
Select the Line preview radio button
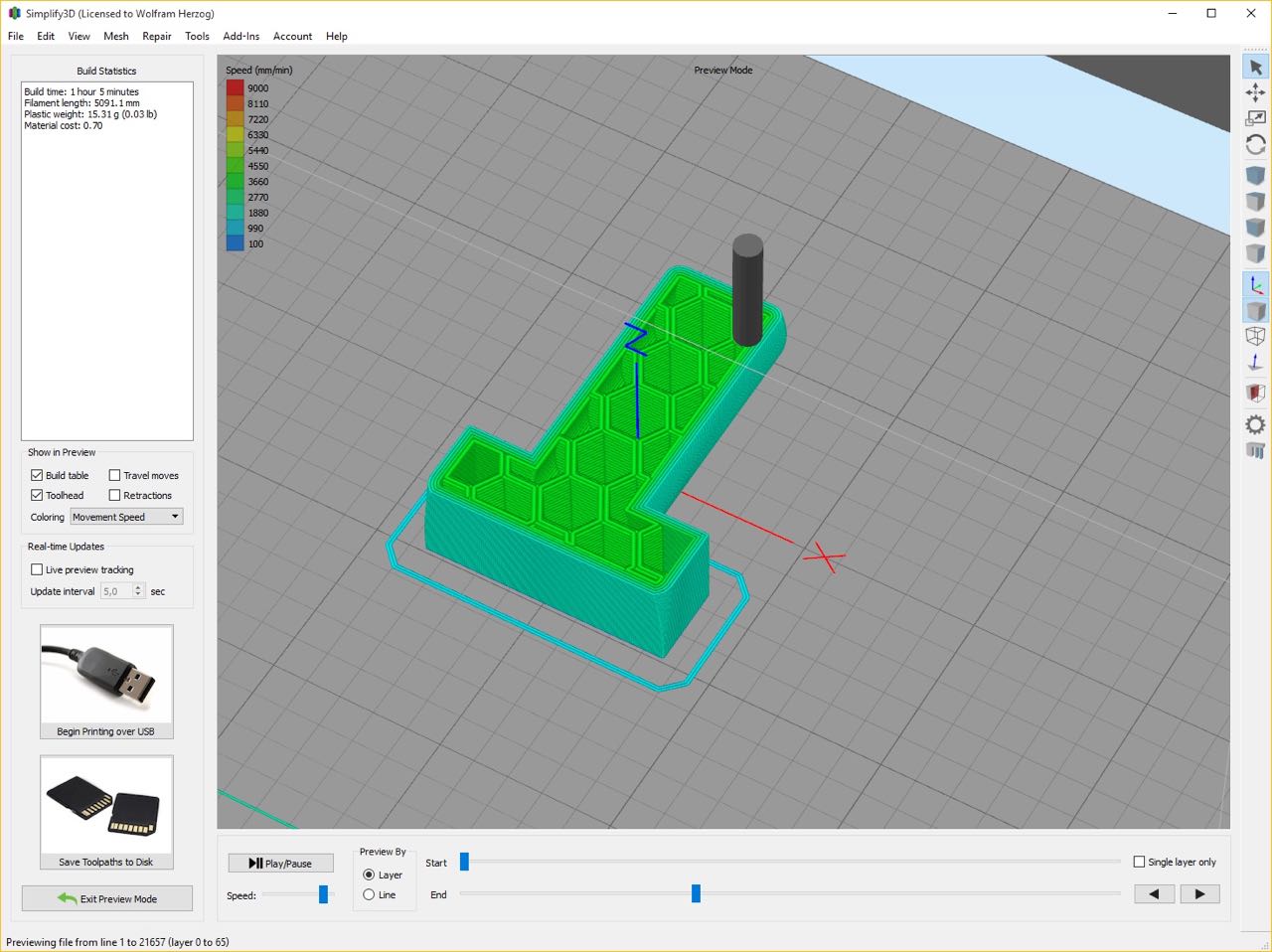click(x=370, y=895)
